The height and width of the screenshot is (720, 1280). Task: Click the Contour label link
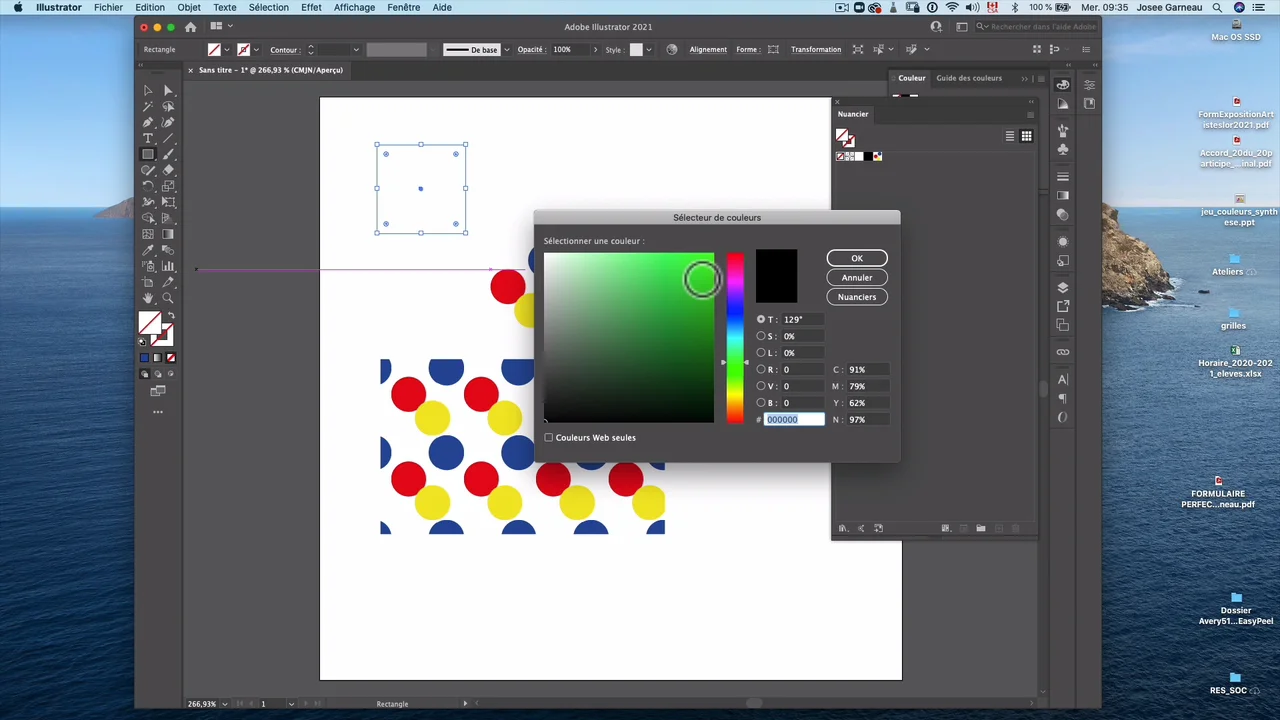(283, 49)
